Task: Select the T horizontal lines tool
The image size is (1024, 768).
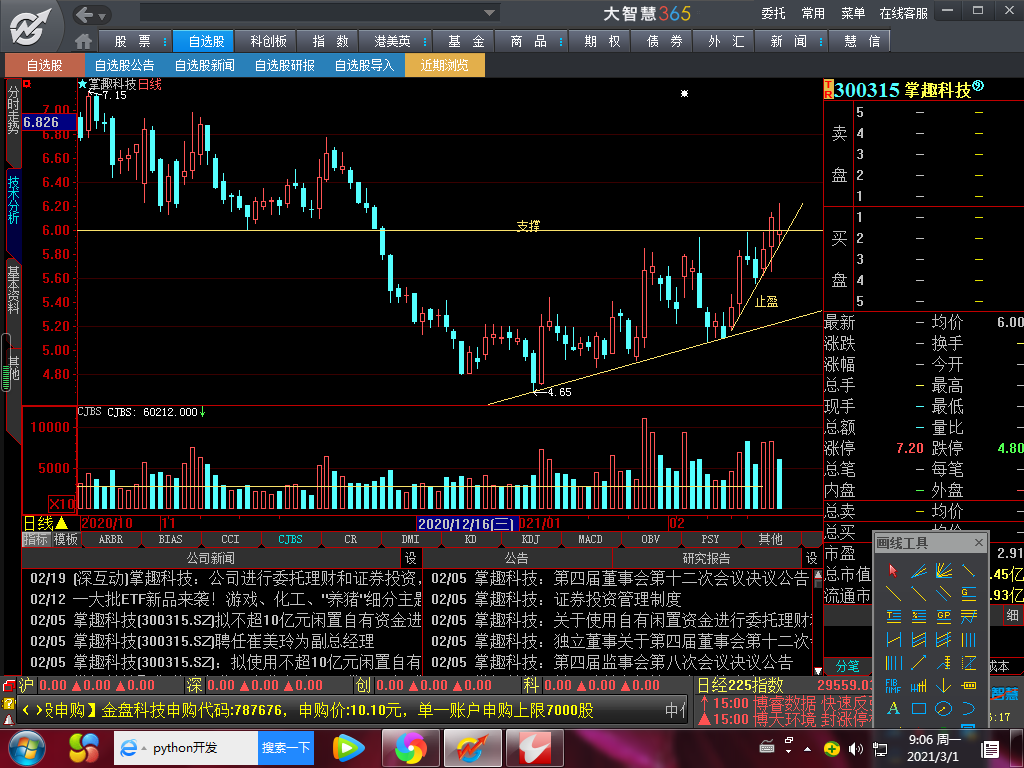Action: coord(893,616)
